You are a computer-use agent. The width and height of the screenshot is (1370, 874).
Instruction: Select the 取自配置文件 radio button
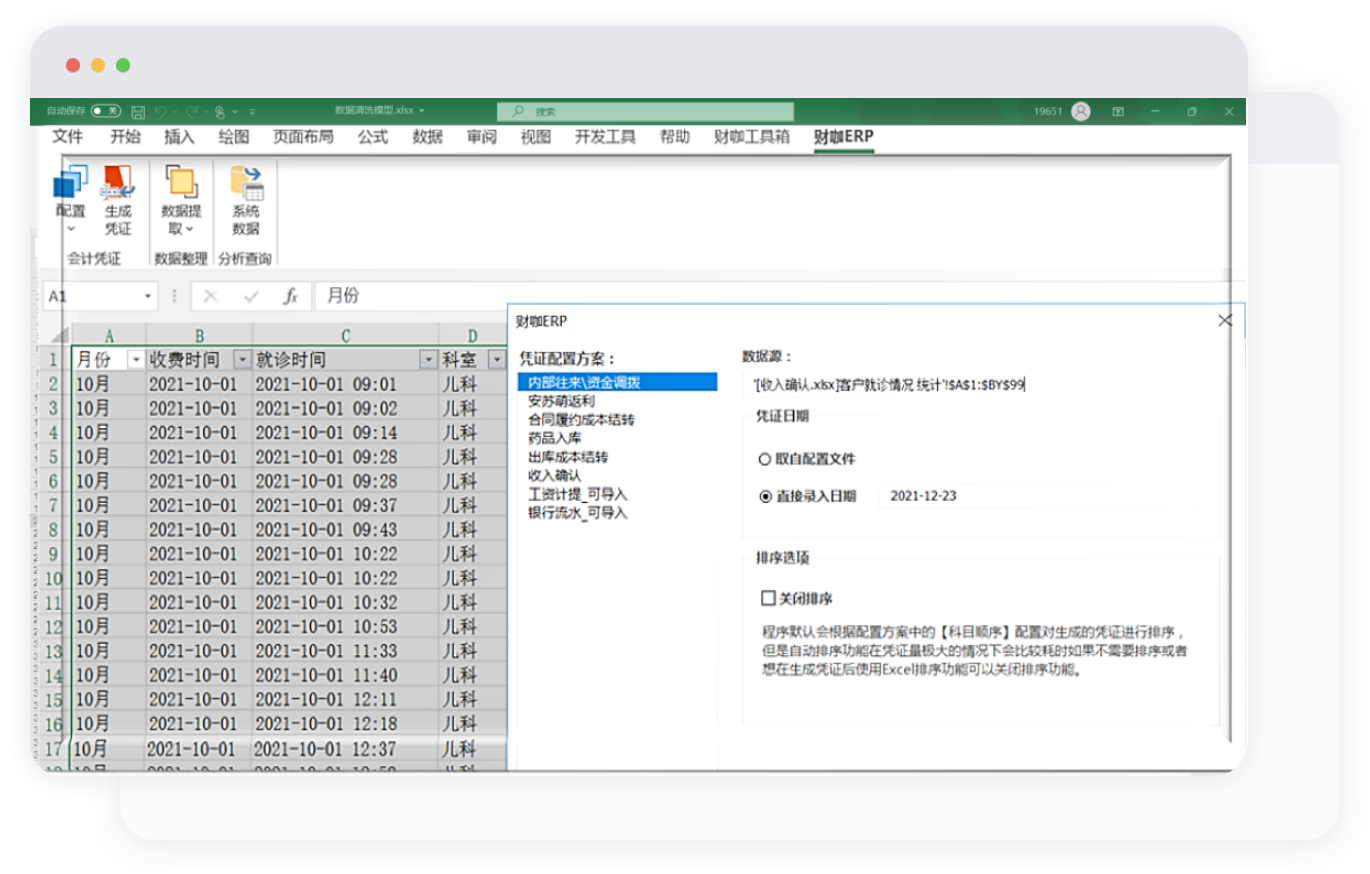pos(765,459)
